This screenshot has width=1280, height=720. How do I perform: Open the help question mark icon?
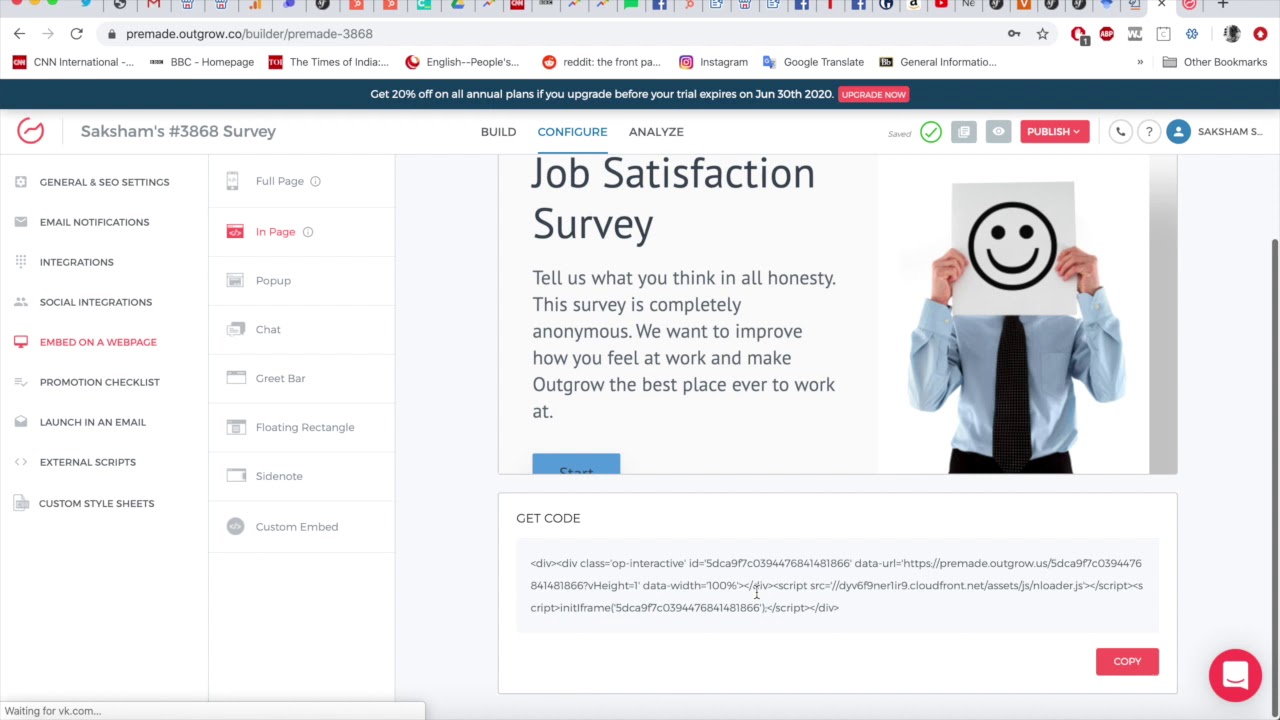point(1149,132)
